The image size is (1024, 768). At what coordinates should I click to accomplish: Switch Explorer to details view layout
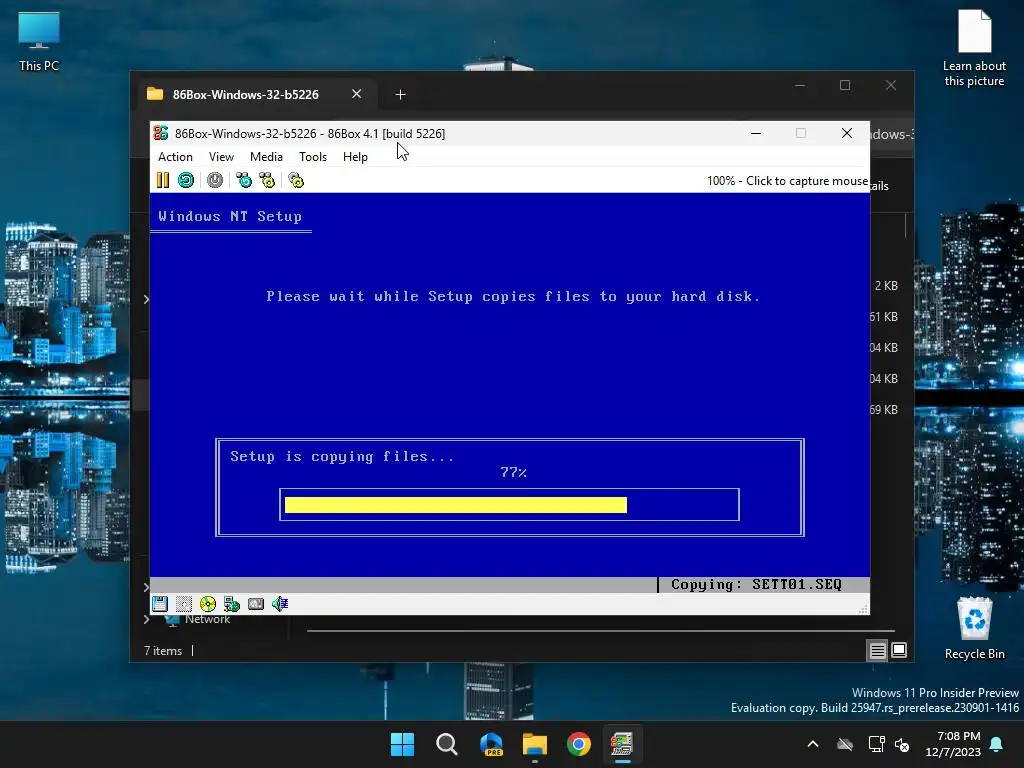click(x=877, y=650)
